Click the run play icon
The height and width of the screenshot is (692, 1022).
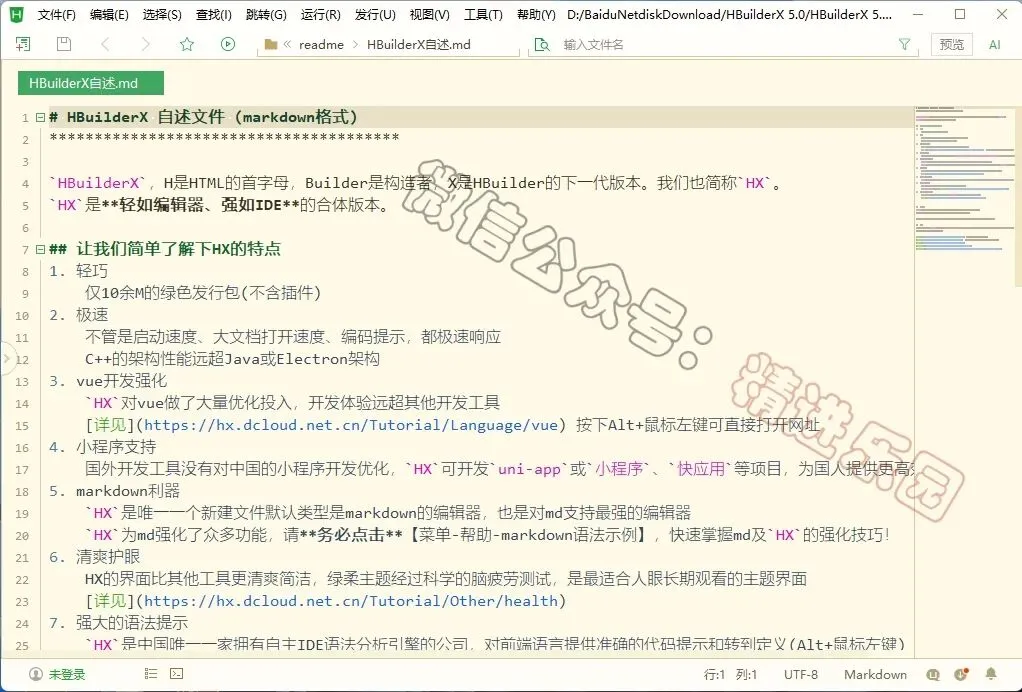click(x=227, y=44)
